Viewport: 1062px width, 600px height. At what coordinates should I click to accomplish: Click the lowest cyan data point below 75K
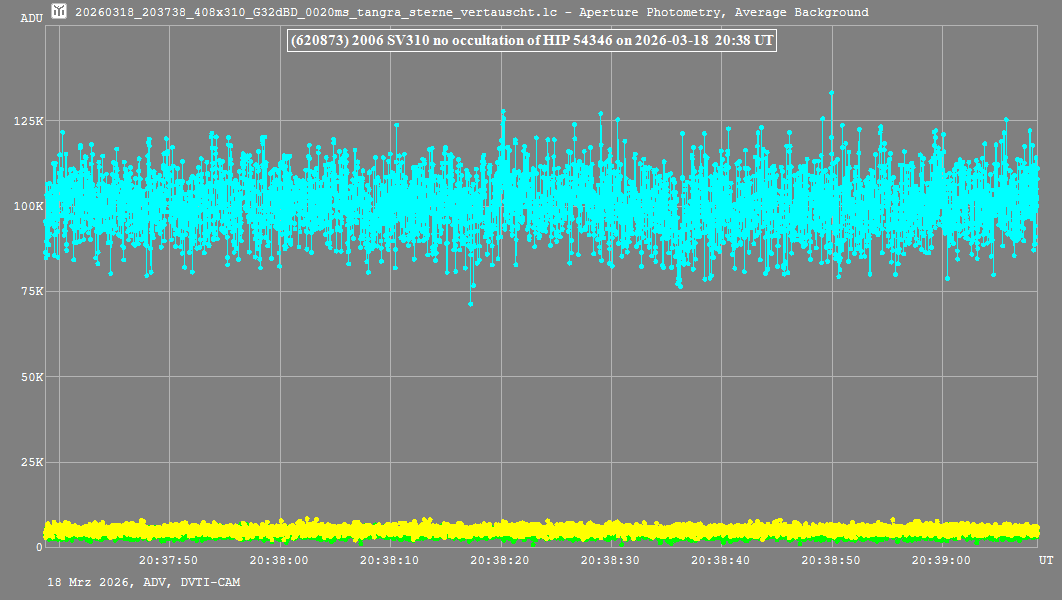click(x=470, y=302)
